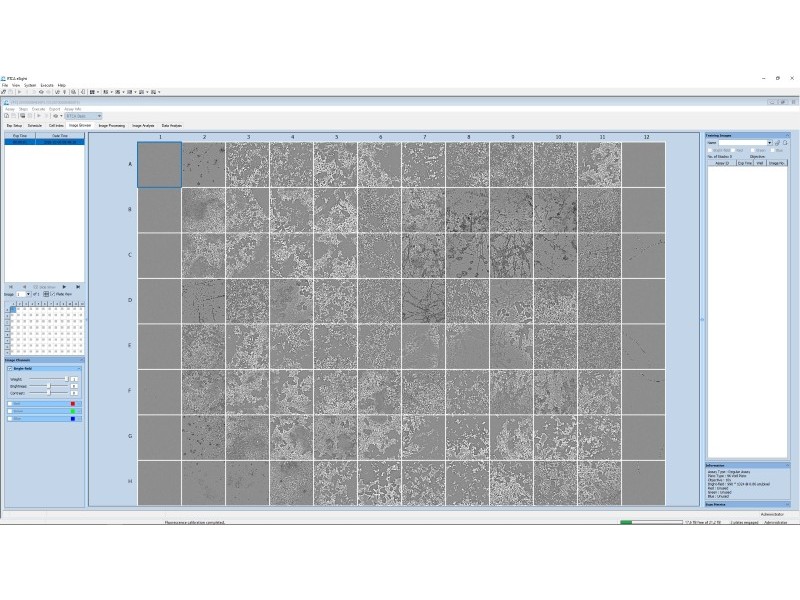This screenshot has width=800, height=600.
Task: Click the new document icon in the inner toolbar
Action: (7, 116)
